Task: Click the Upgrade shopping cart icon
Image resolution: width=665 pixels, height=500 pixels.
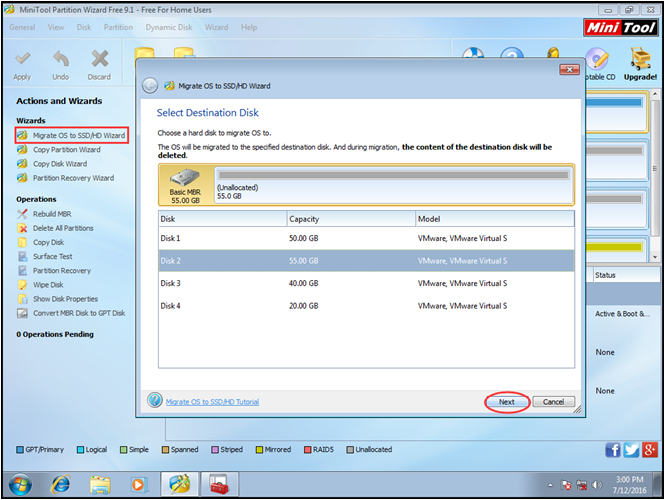Action: click(x=640, y=59)
